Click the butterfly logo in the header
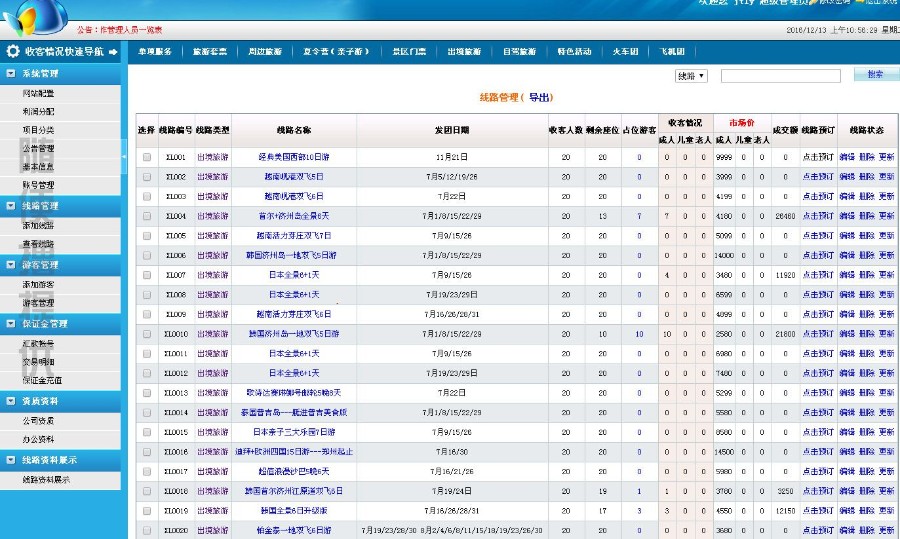 (x=36, y=17)
